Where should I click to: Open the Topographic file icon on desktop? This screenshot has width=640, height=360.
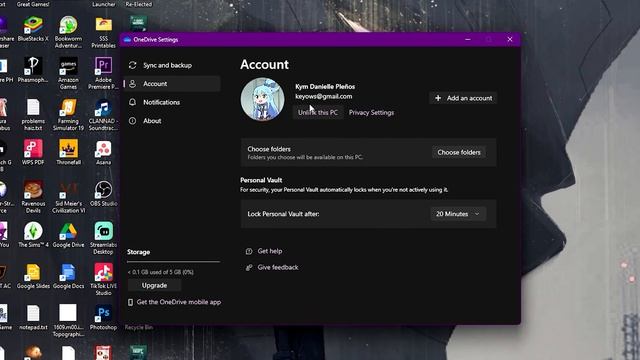pyautogui.click(x=68, y=321)
